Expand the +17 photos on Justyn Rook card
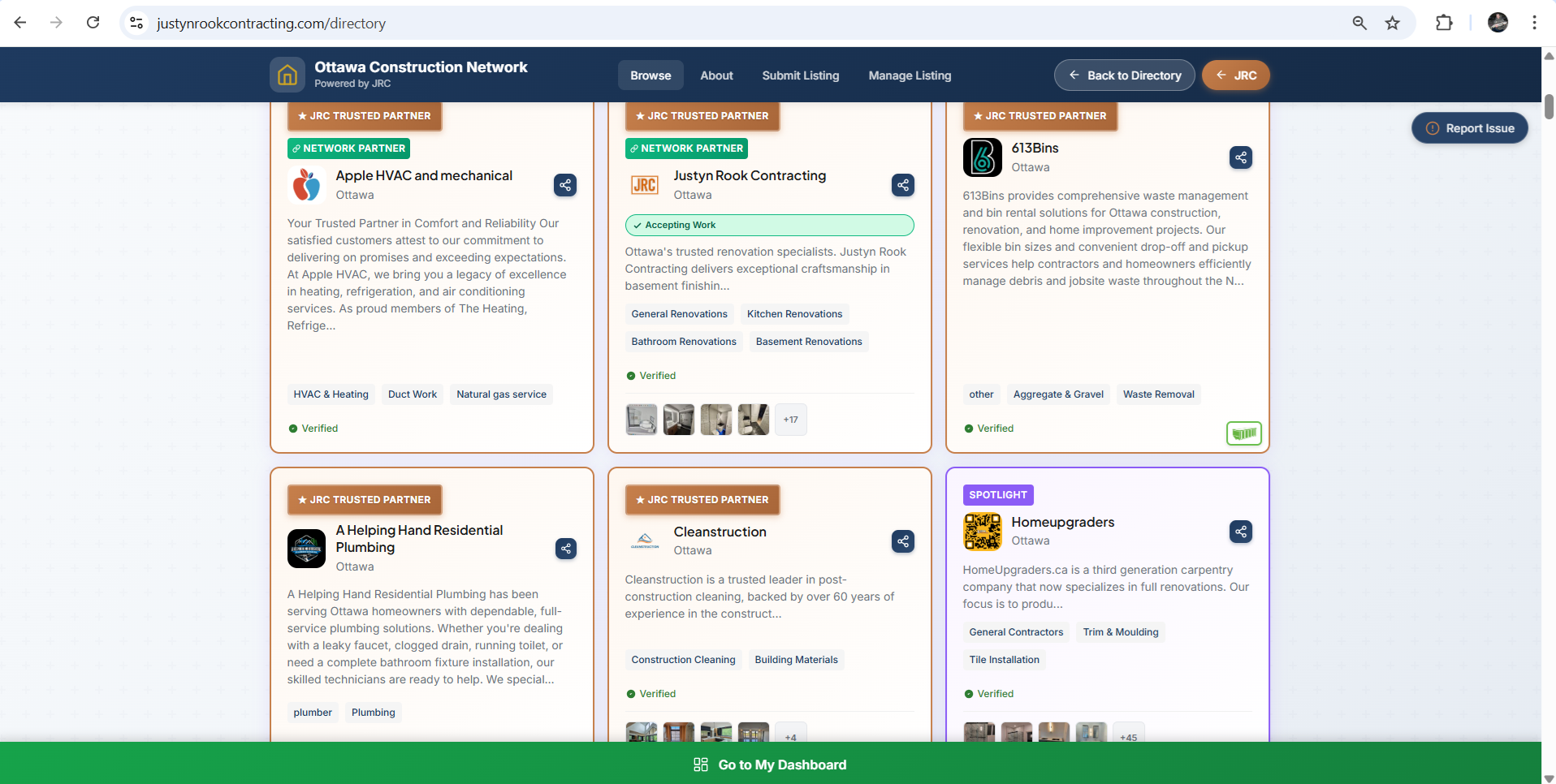Screen dimensions: 1556x784 (x=789, y=419)
